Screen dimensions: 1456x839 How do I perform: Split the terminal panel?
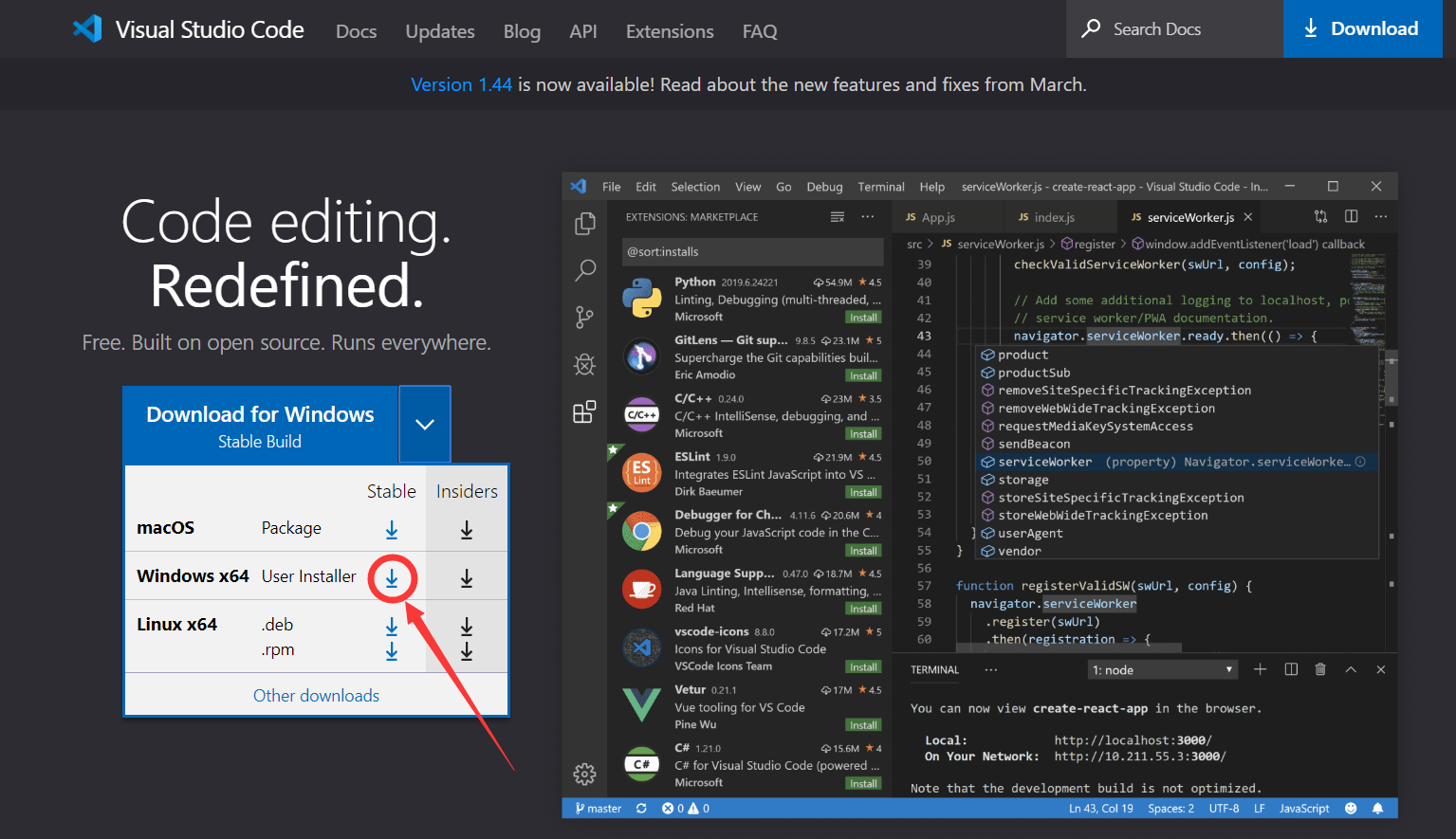point(1291,669)
